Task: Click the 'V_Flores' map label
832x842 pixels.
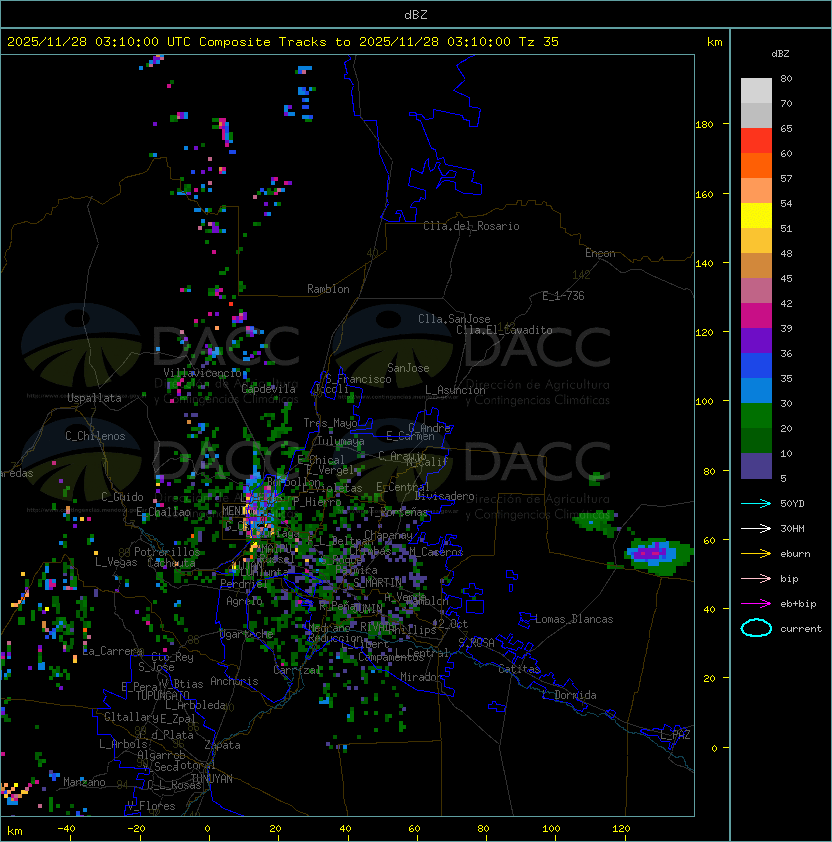Action: point(151,806)
